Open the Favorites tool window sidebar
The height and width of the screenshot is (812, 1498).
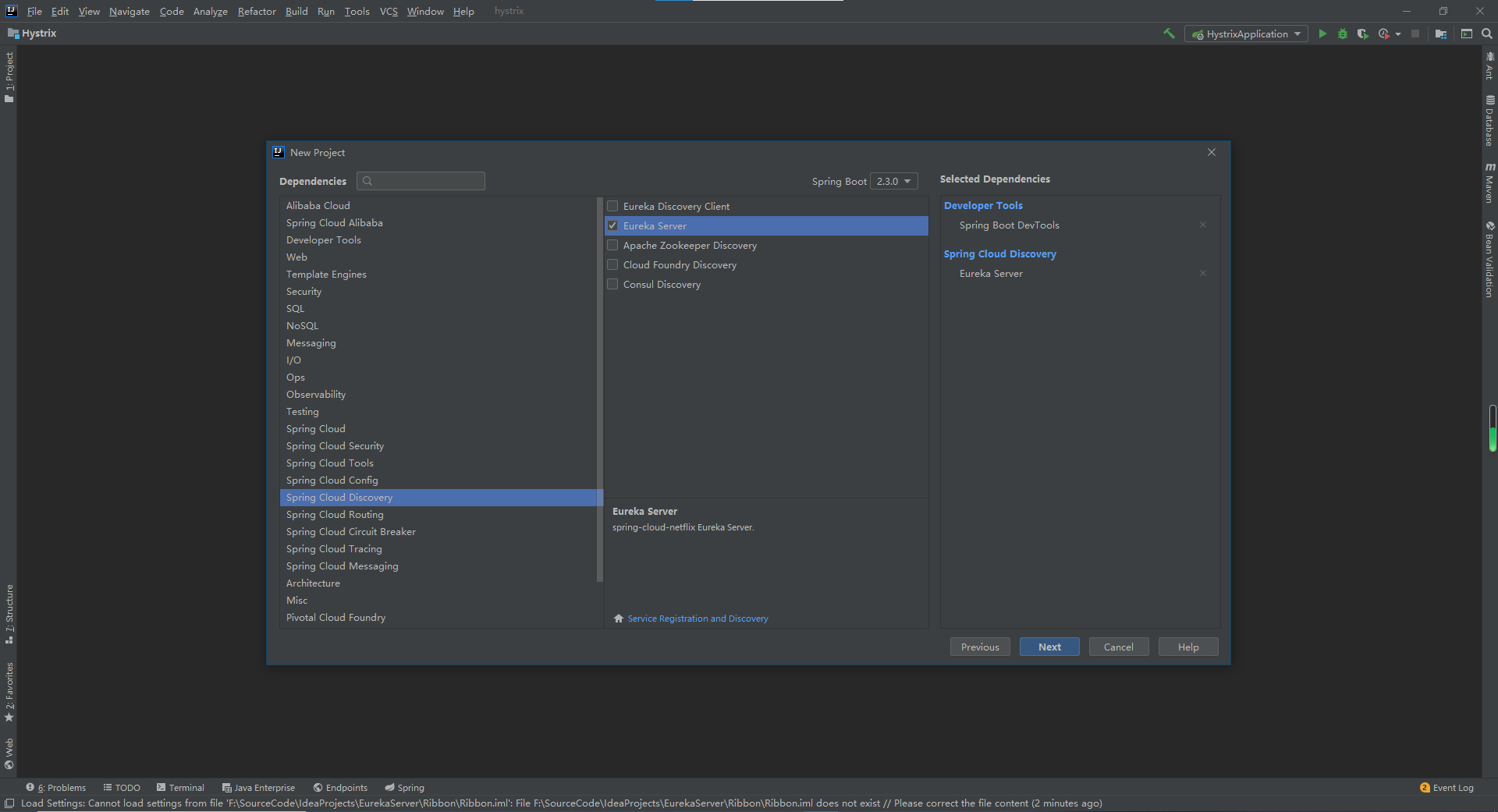tap(9, 692)
